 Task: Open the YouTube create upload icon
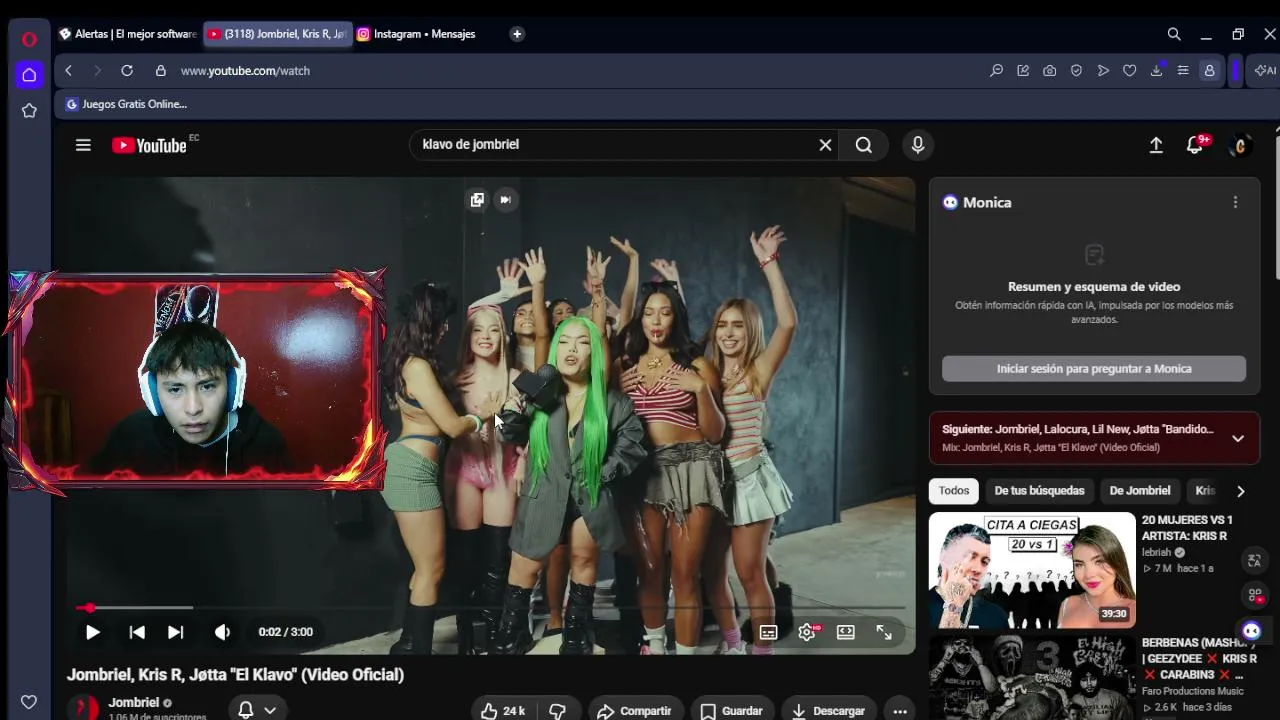[1156, 145]
